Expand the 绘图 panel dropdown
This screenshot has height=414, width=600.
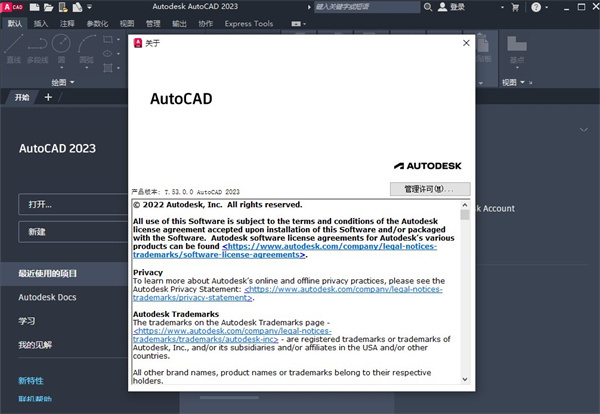coord(63,82)
